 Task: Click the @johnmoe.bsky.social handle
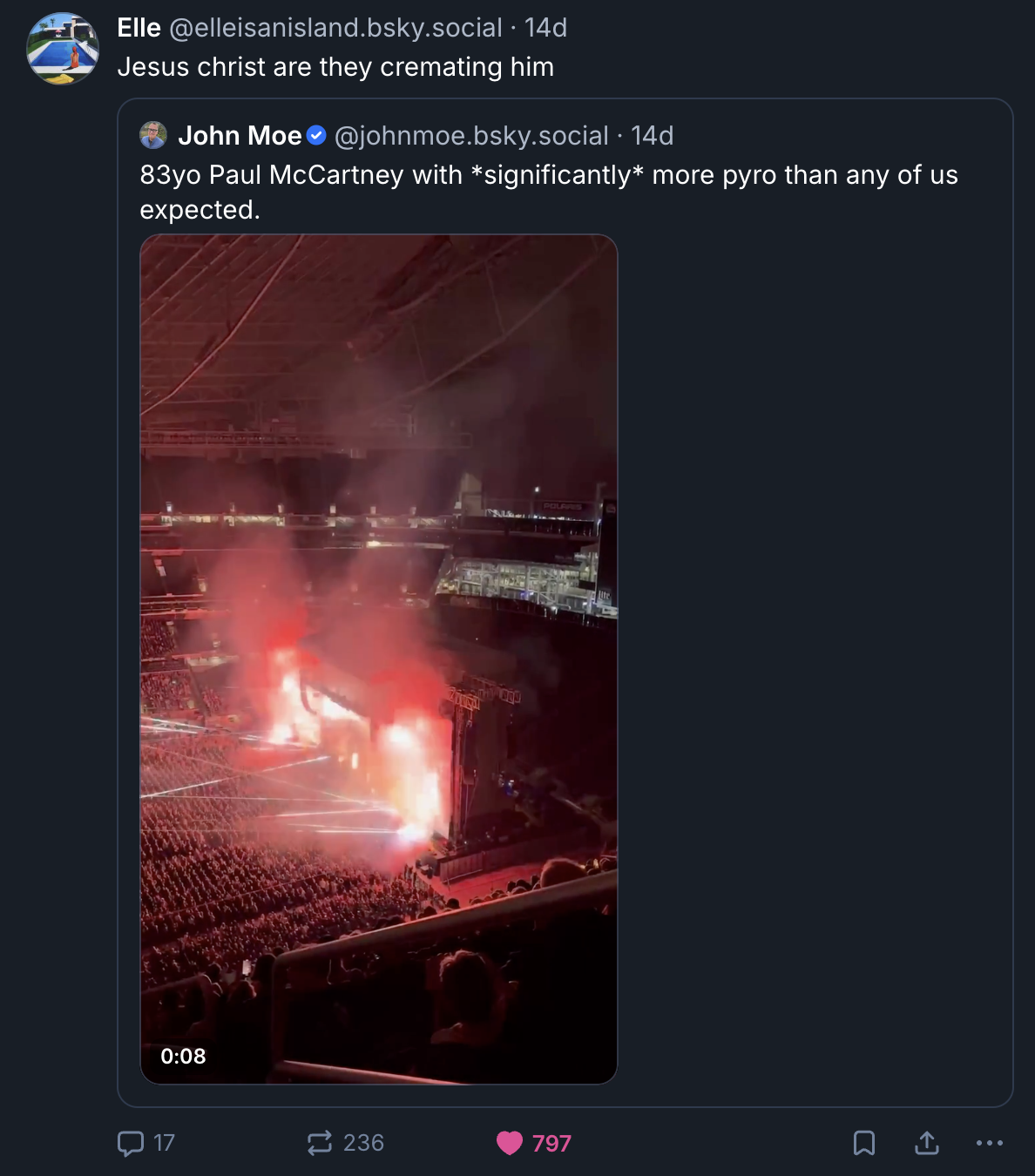[471, 136]
